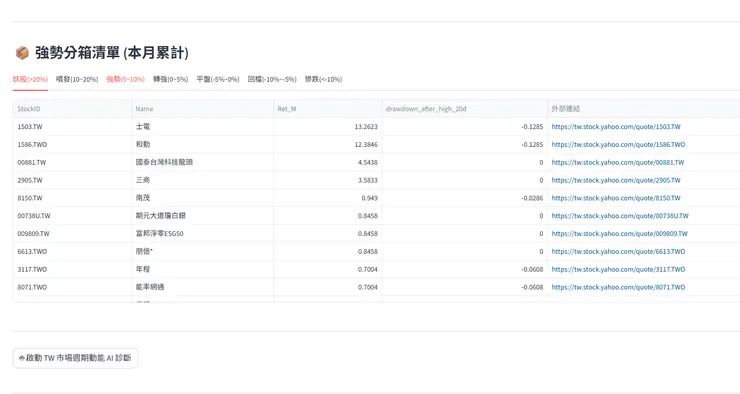Select the Ret_M value 4.5438
The width and height of the screenshot is (740, 394).
tap(328, 162)
